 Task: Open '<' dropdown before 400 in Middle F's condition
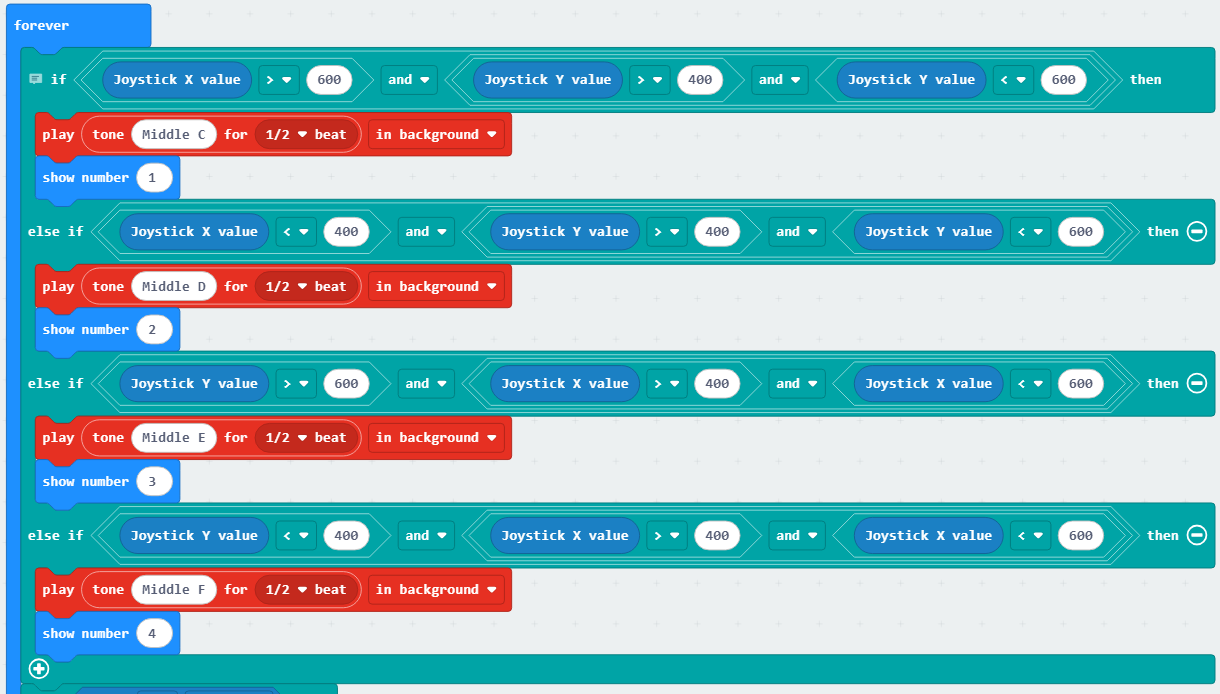(296, 536)
